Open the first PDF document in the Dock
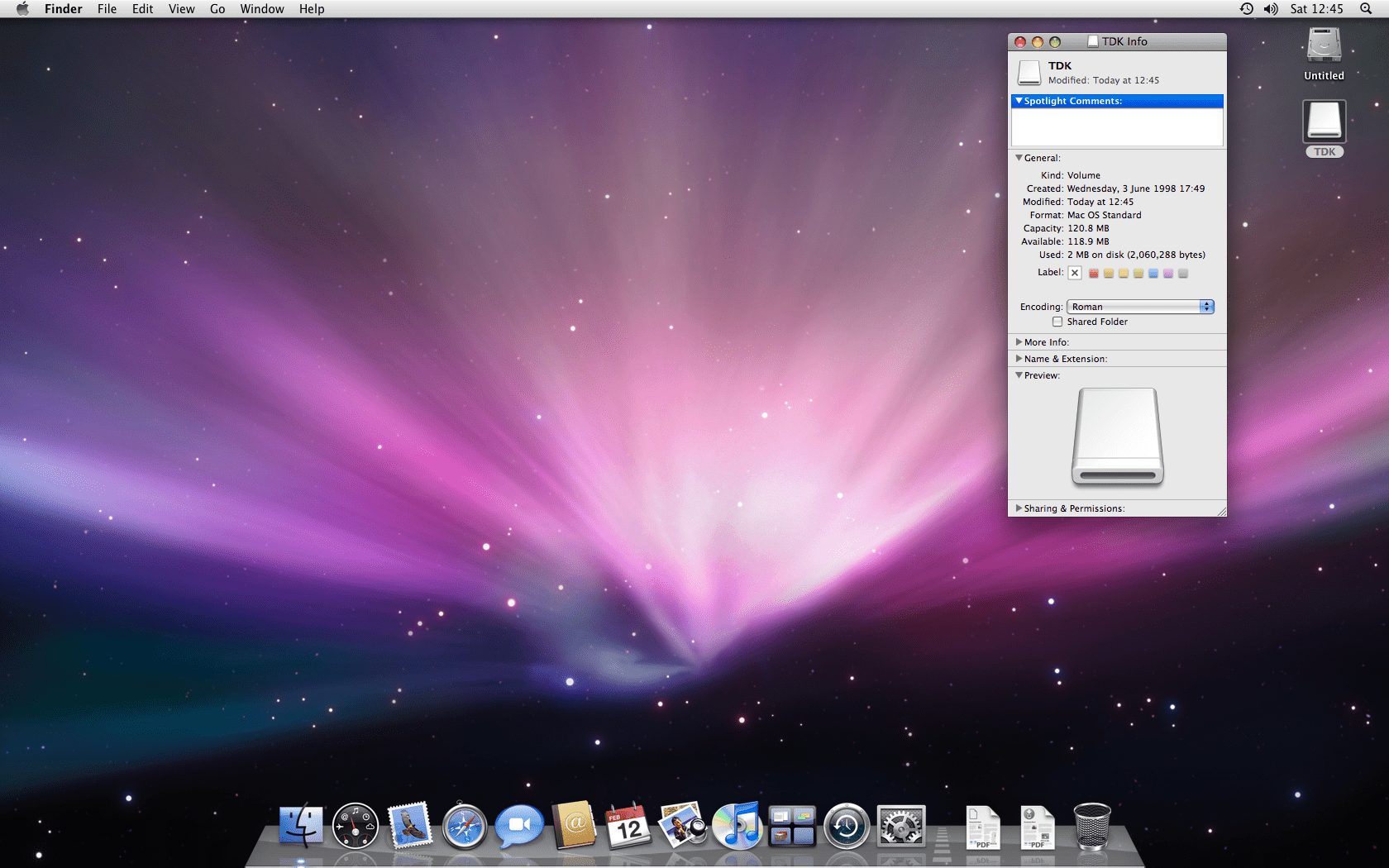Screen dimensions: 1389x868 (x=983, y=827)
